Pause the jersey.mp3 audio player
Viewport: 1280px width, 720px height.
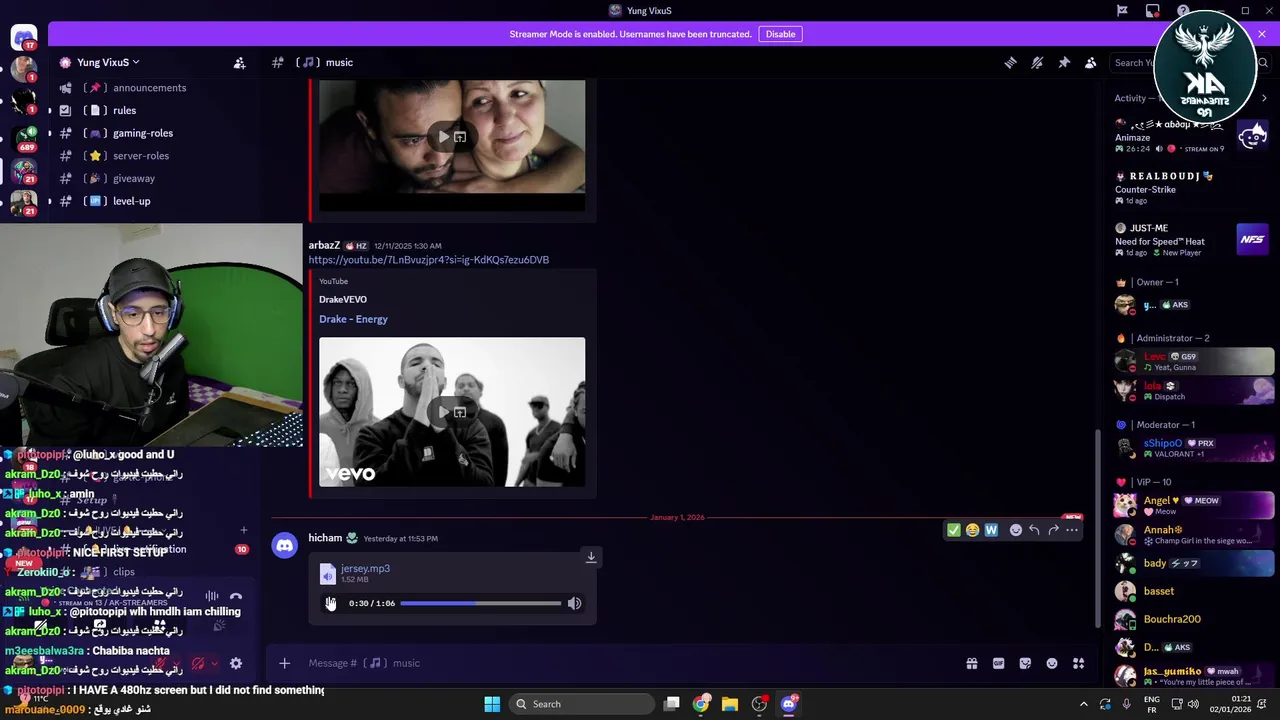click(x=330, y=603)
